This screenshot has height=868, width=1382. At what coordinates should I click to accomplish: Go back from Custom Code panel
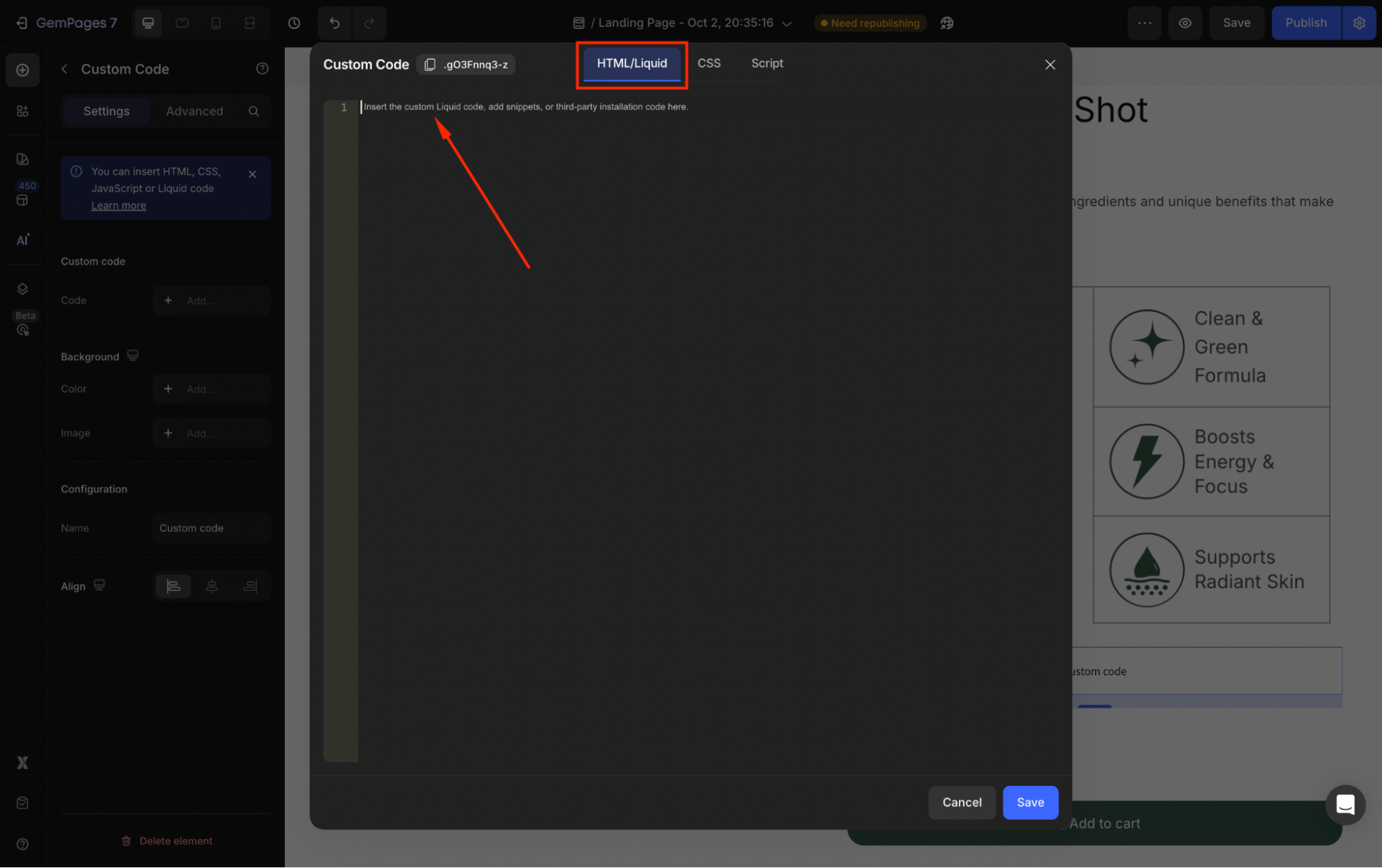[64, 69]
